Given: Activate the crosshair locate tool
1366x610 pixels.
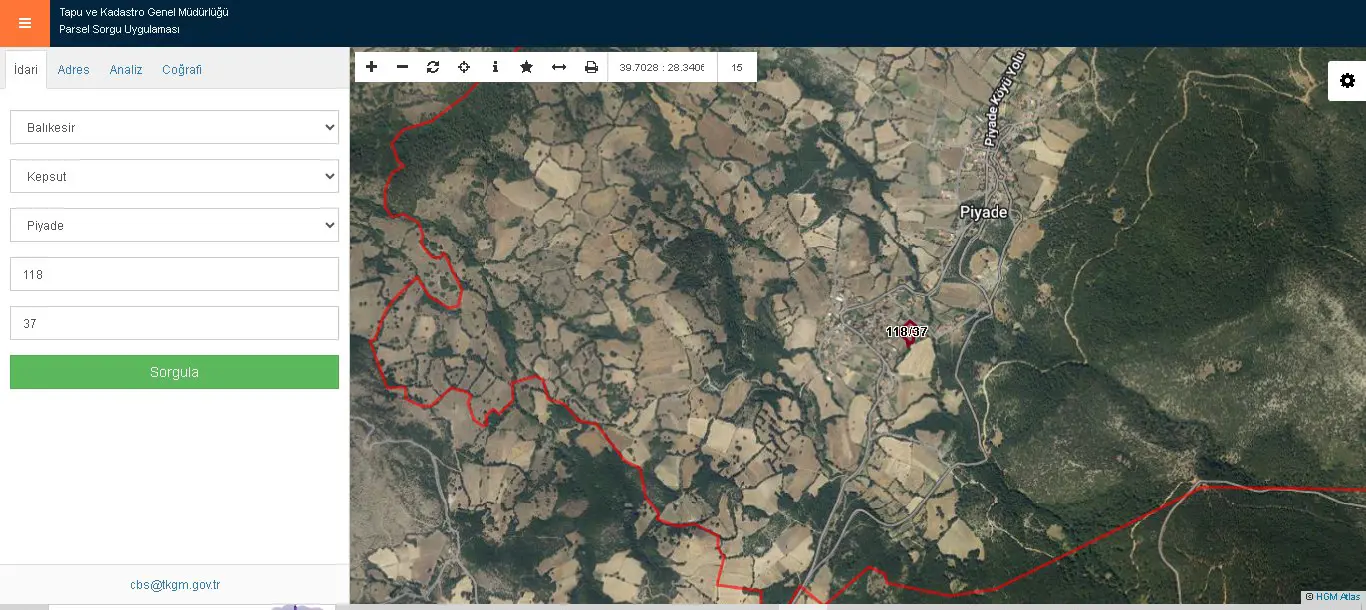Looking at the screenshot, I should [464, 67].
